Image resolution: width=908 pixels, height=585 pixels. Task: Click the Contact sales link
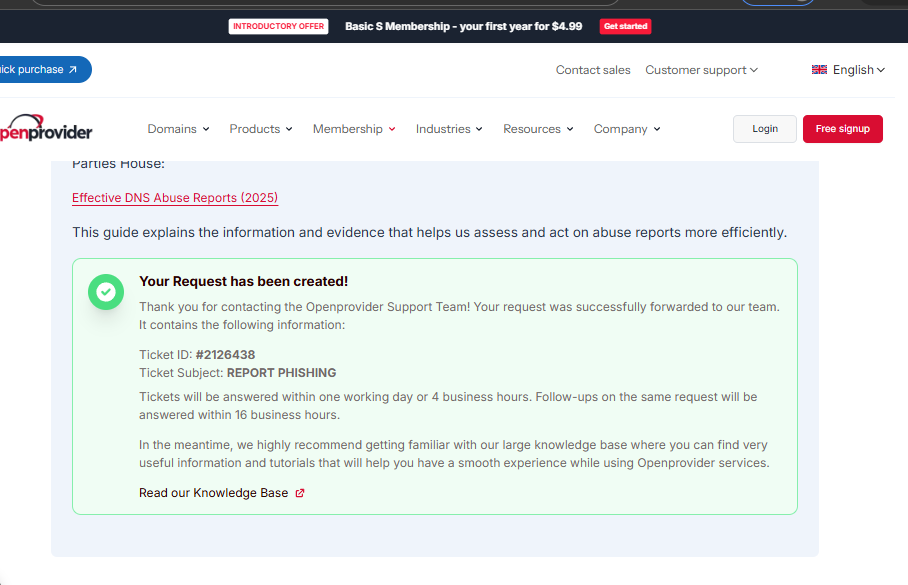tap(593, 70)
